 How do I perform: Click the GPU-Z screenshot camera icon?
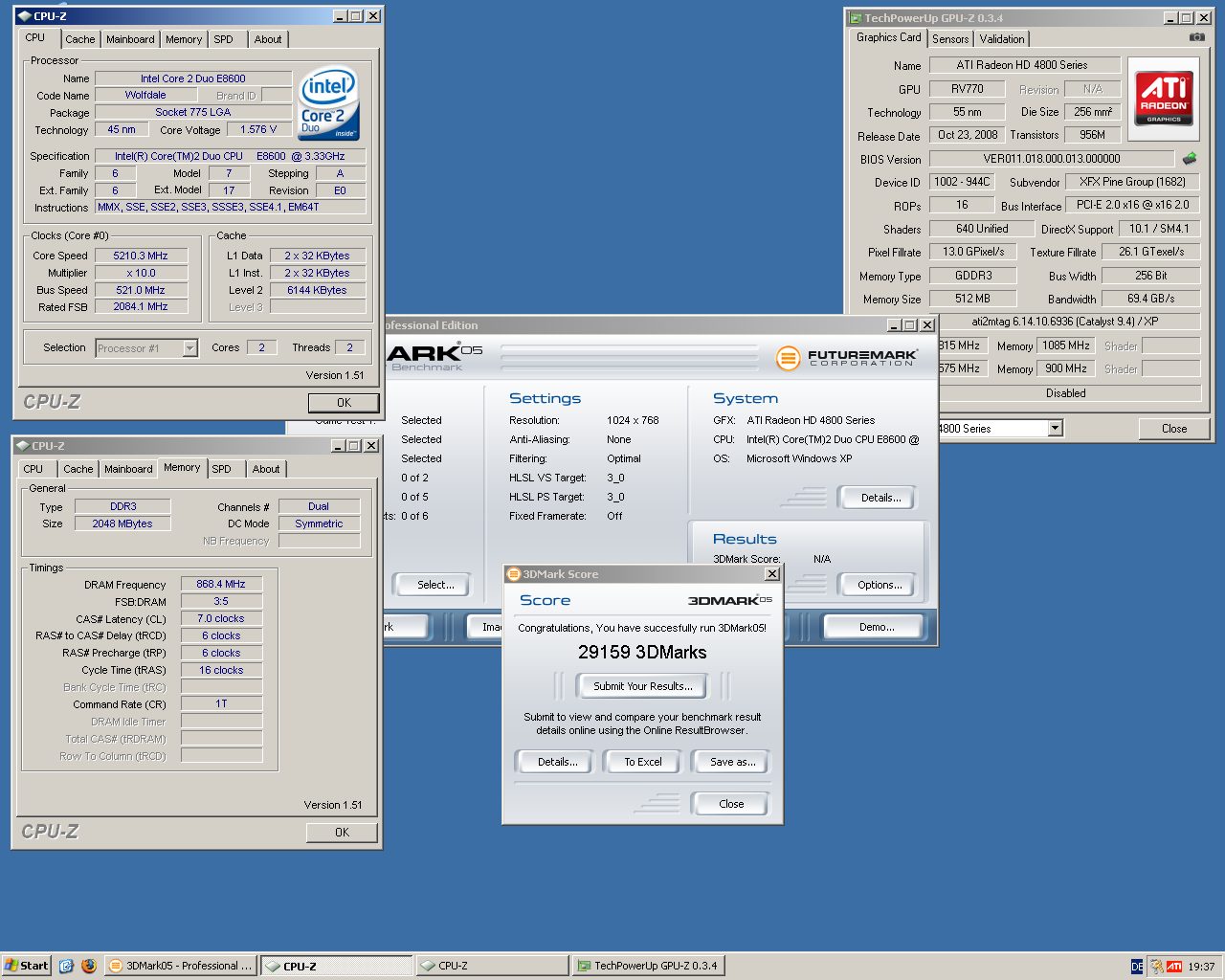click(1196, 37)
